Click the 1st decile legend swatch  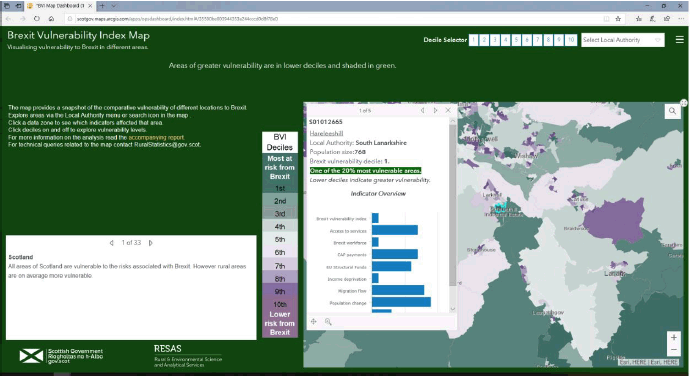(x=280, y=188)
